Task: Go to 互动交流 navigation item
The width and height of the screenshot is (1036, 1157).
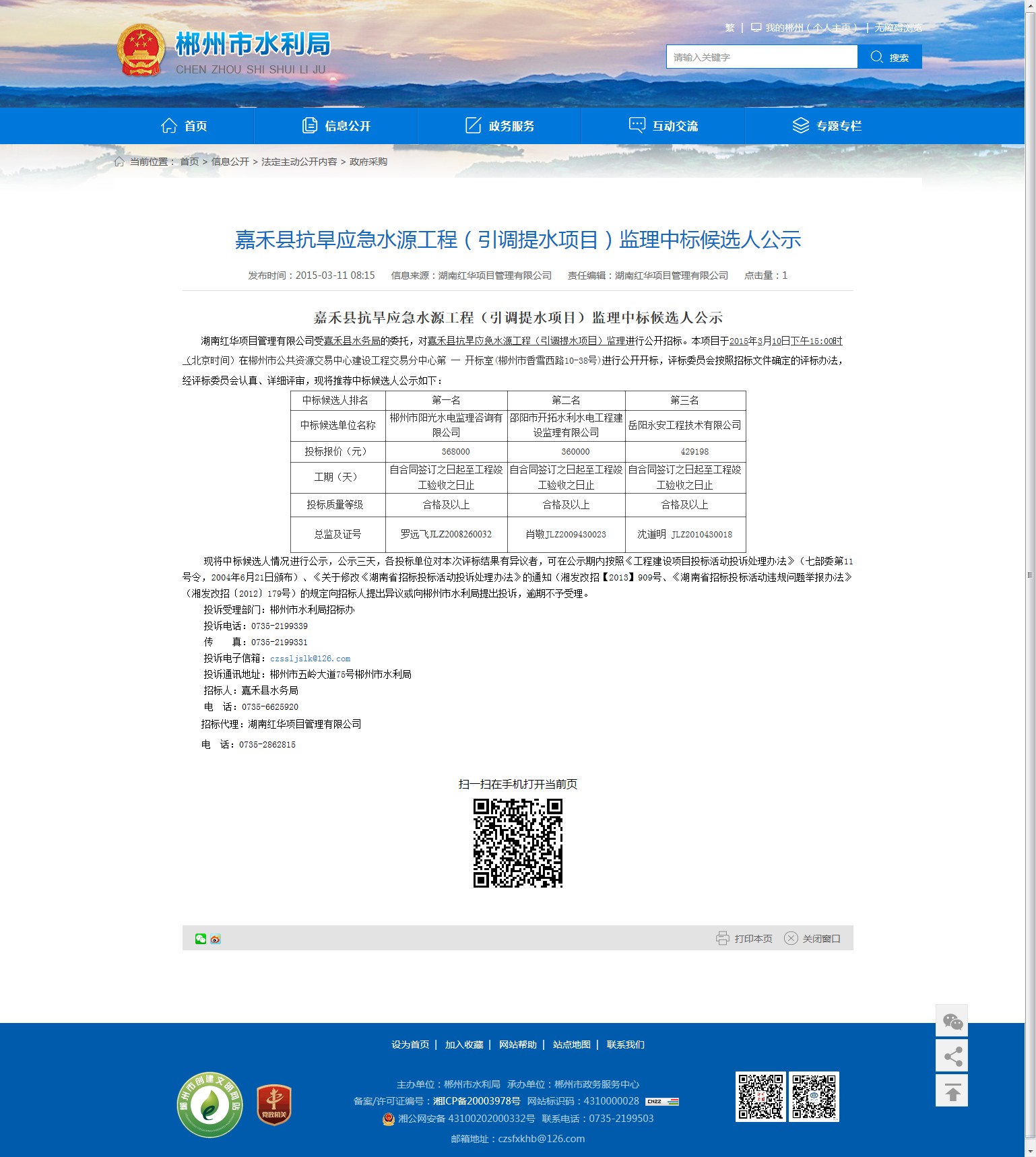Action: pos(663,126)
